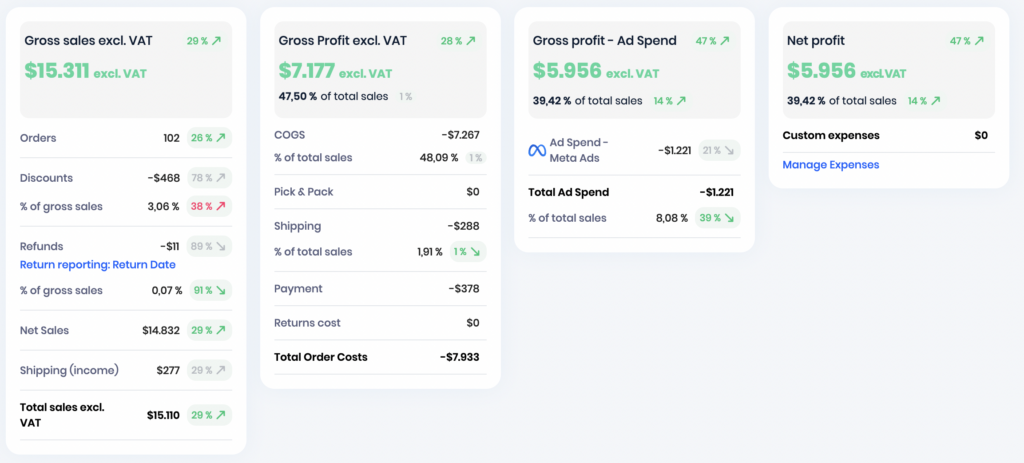This screenshot has height=463, width=1024.
Task: Click the Total sales excl. VAT 29% badge
Action: [209, 415]
